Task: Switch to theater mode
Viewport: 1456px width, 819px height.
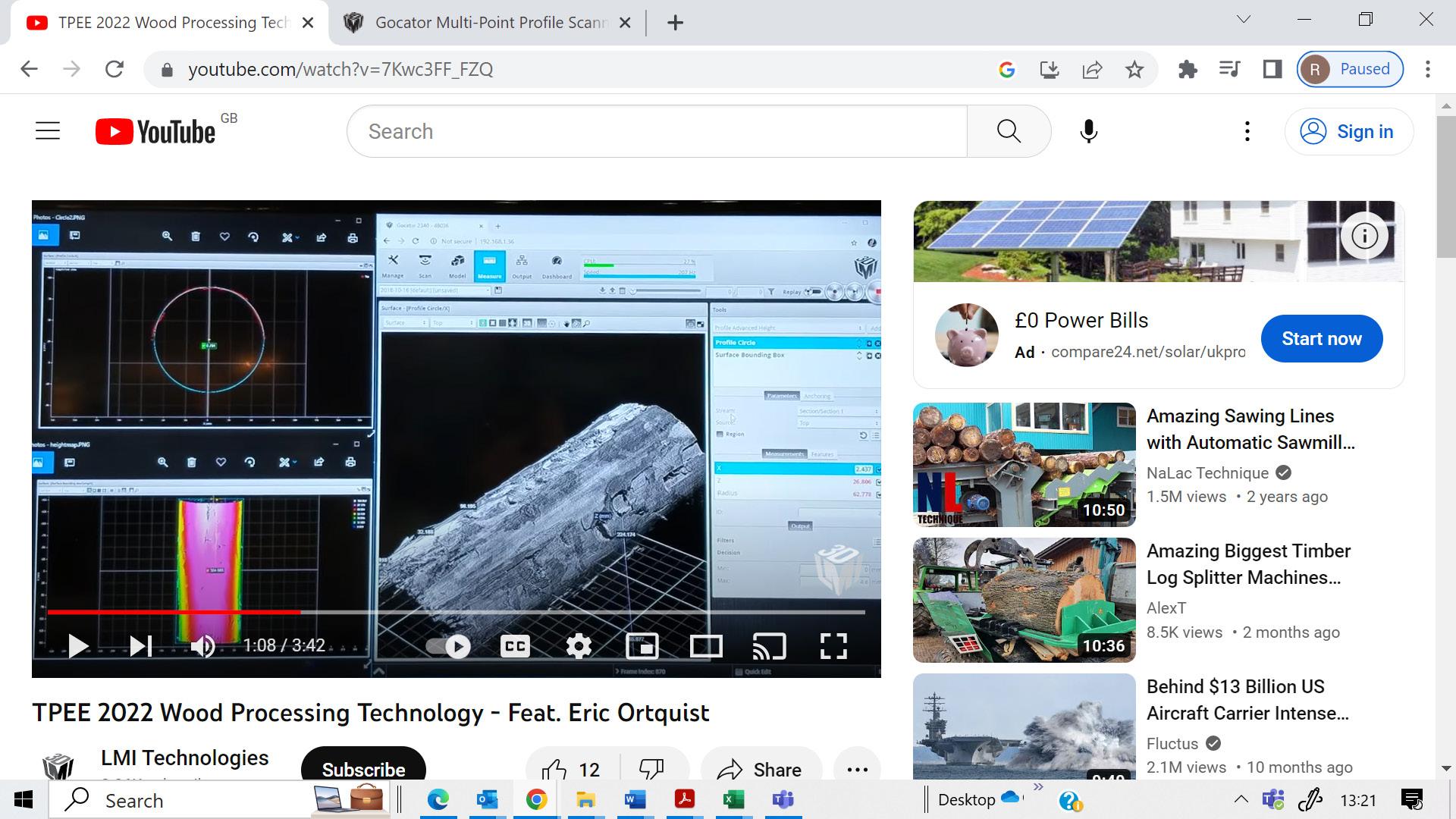Action: 706,646
